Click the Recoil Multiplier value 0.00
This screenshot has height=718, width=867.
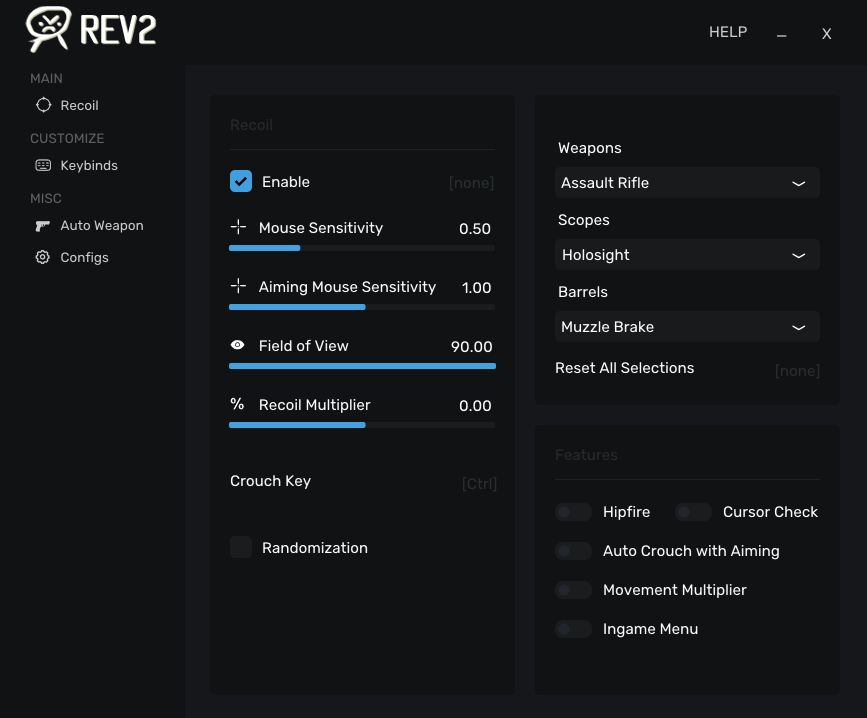click(x=475, y=406)
